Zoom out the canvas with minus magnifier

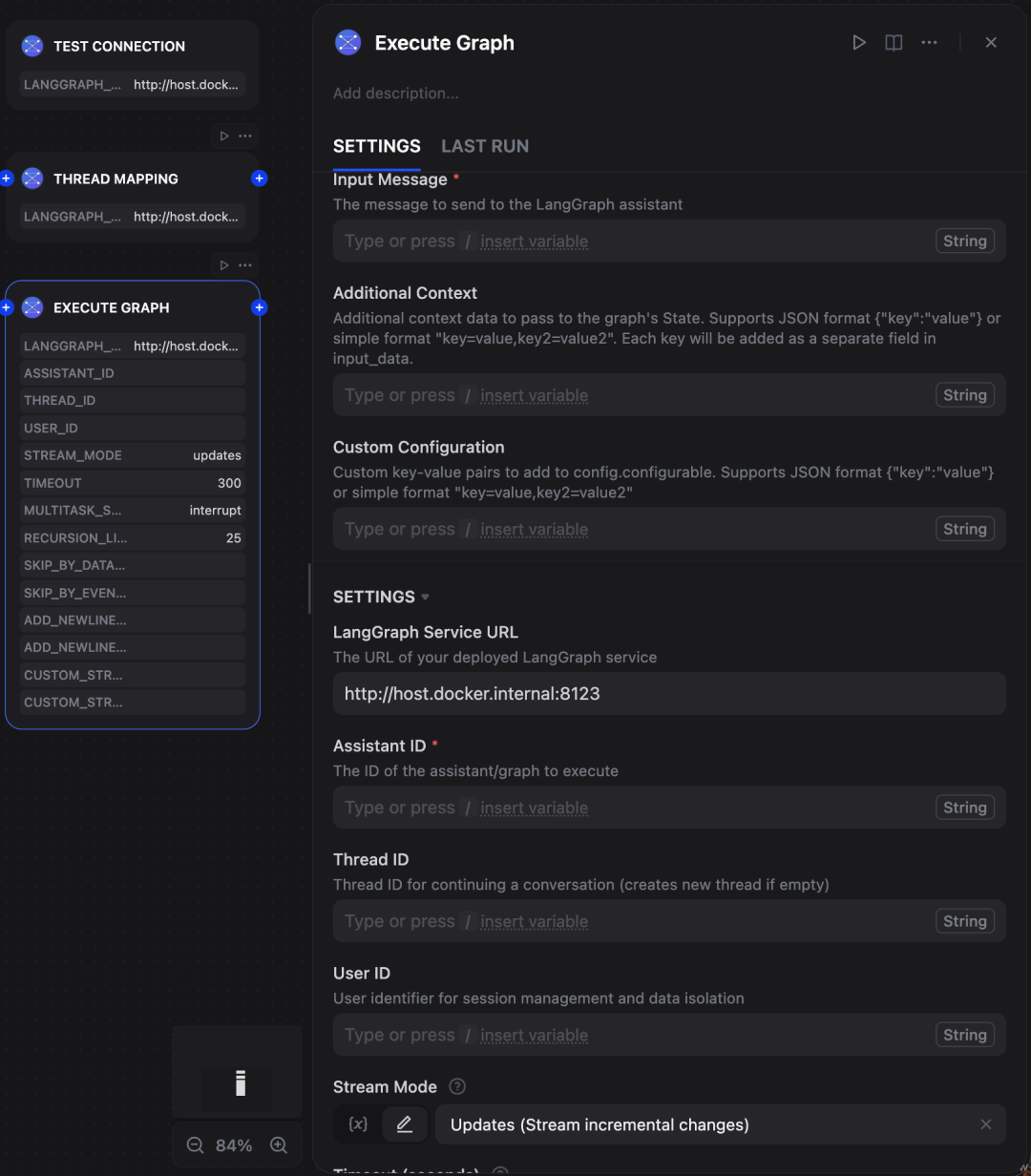tap(195, 1145)
